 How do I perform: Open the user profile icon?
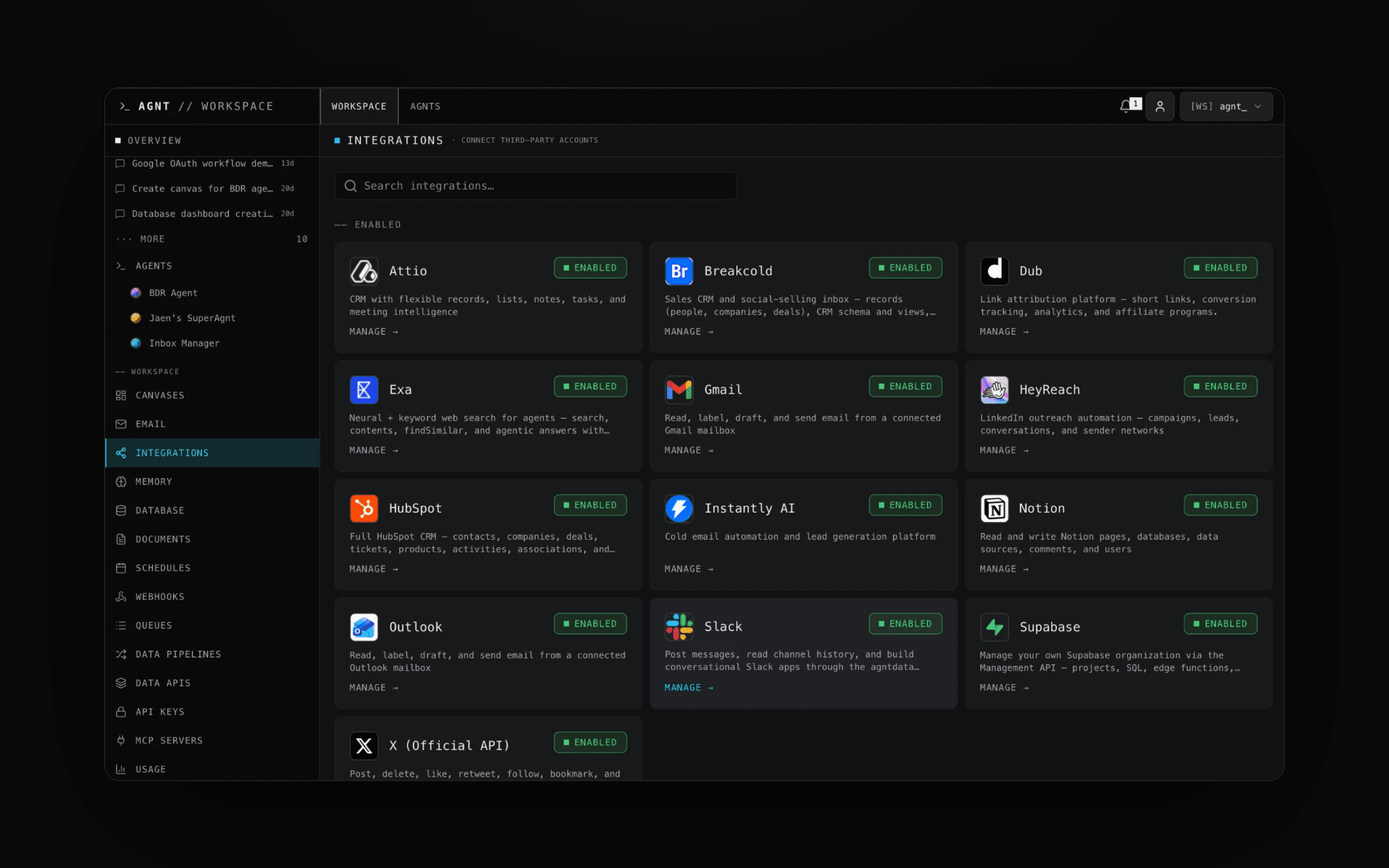tap(1160, 106)
